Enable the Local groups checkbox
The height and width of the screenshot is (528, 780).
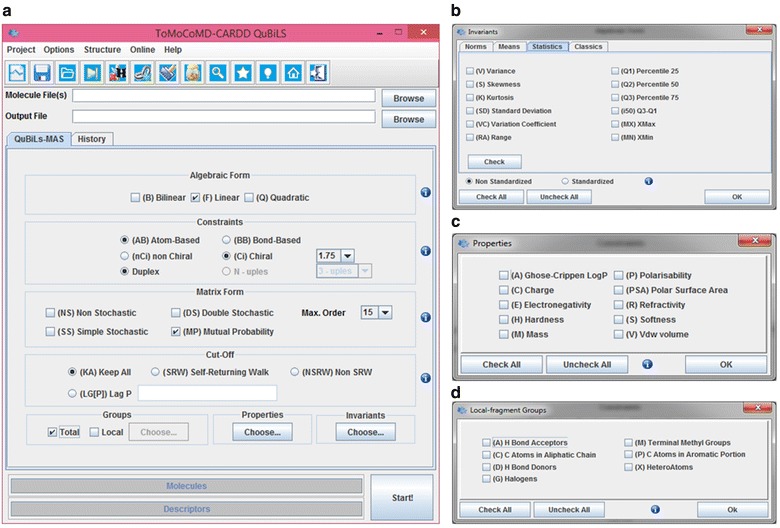(x=94, y=432)
